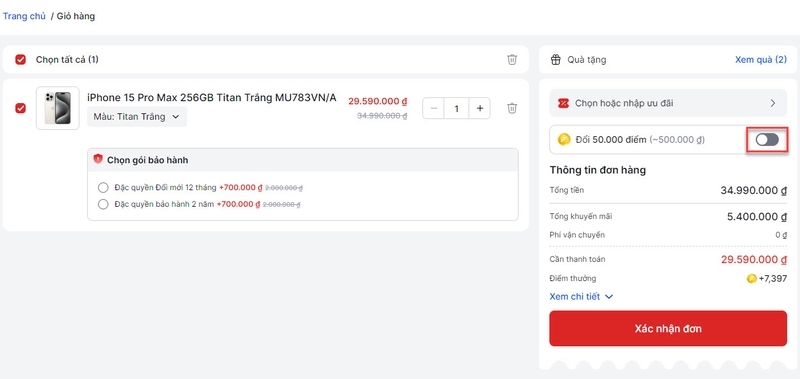The width and height of the screenshot is (800, 379).
Task: Click the struck-through price 34.990.000 ₫
Action: click(x=382, y=116)
